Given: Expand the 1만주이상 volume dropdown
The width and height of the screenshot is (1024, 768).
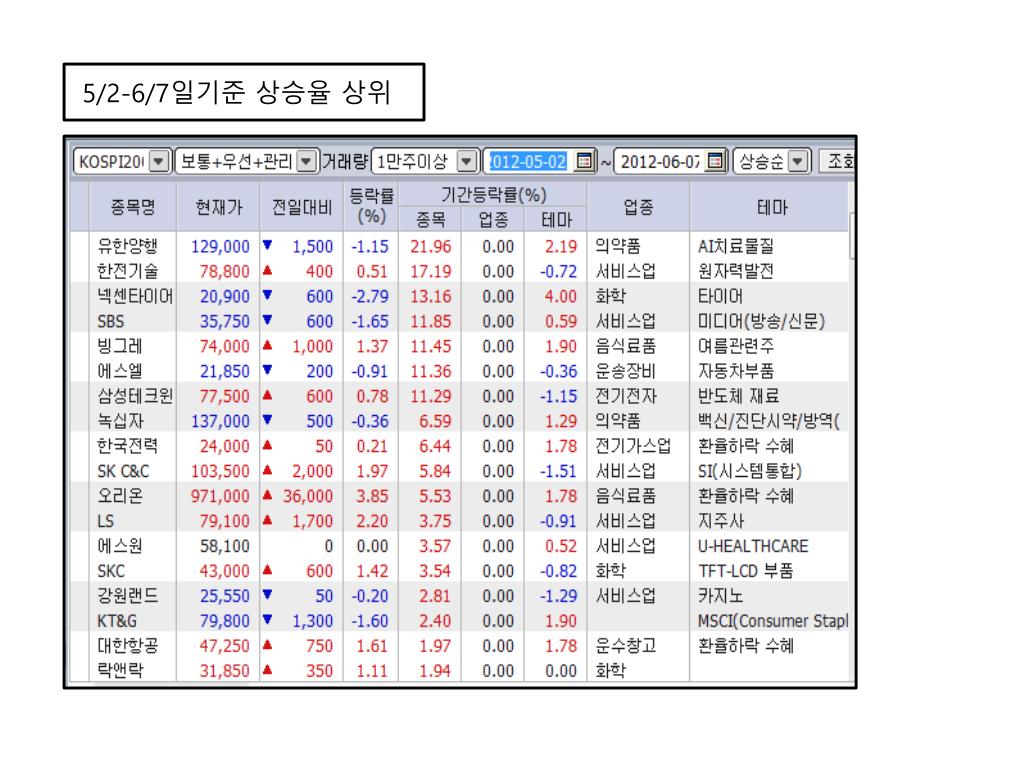Looking at the screenshot, I should [x=466, y=161].
